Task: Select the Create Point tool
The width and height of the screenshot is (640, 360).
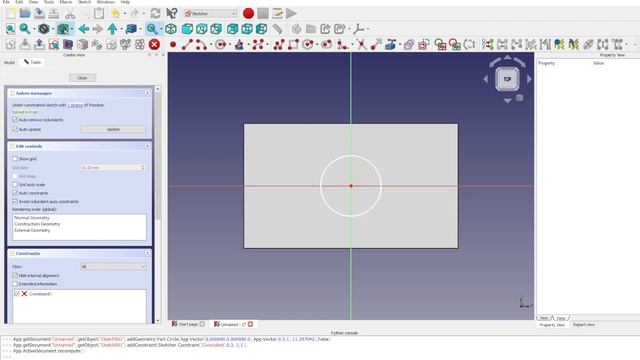Action: pyautogui.click(x=173, y=44)
